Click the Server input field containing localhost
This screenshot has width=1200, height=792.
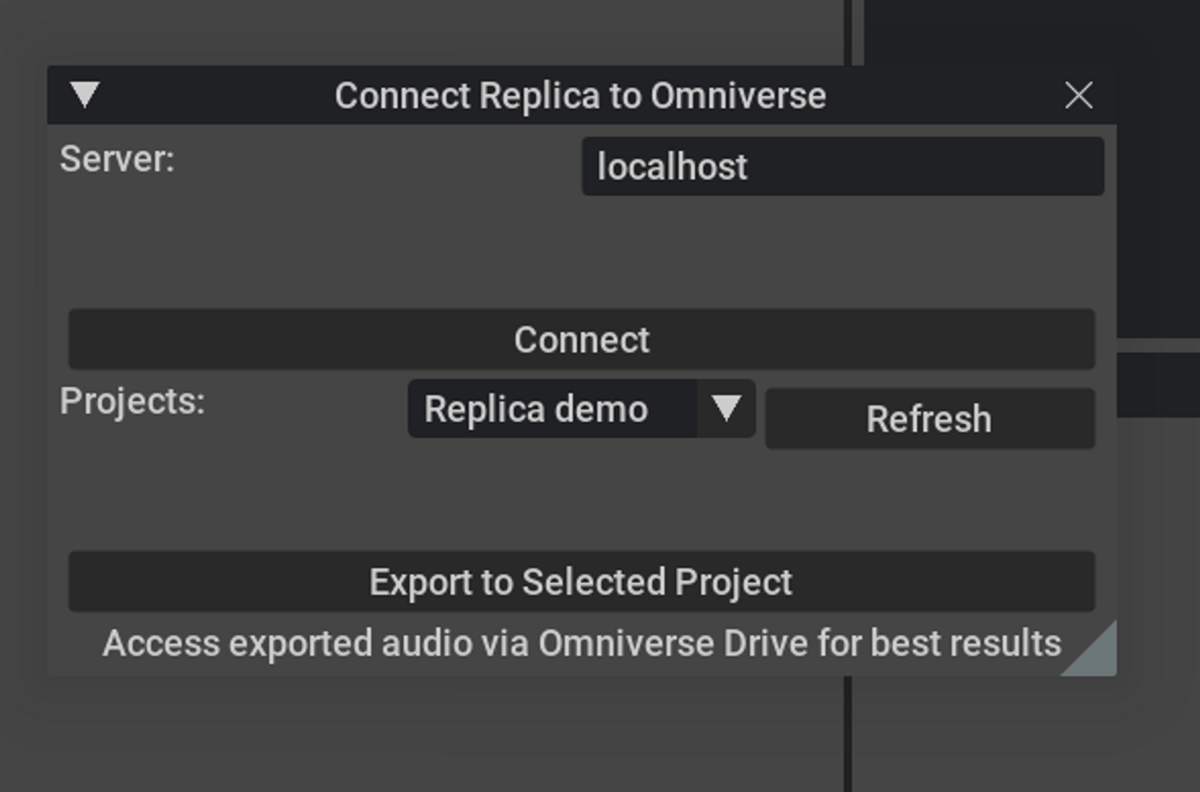pos(843,166)
